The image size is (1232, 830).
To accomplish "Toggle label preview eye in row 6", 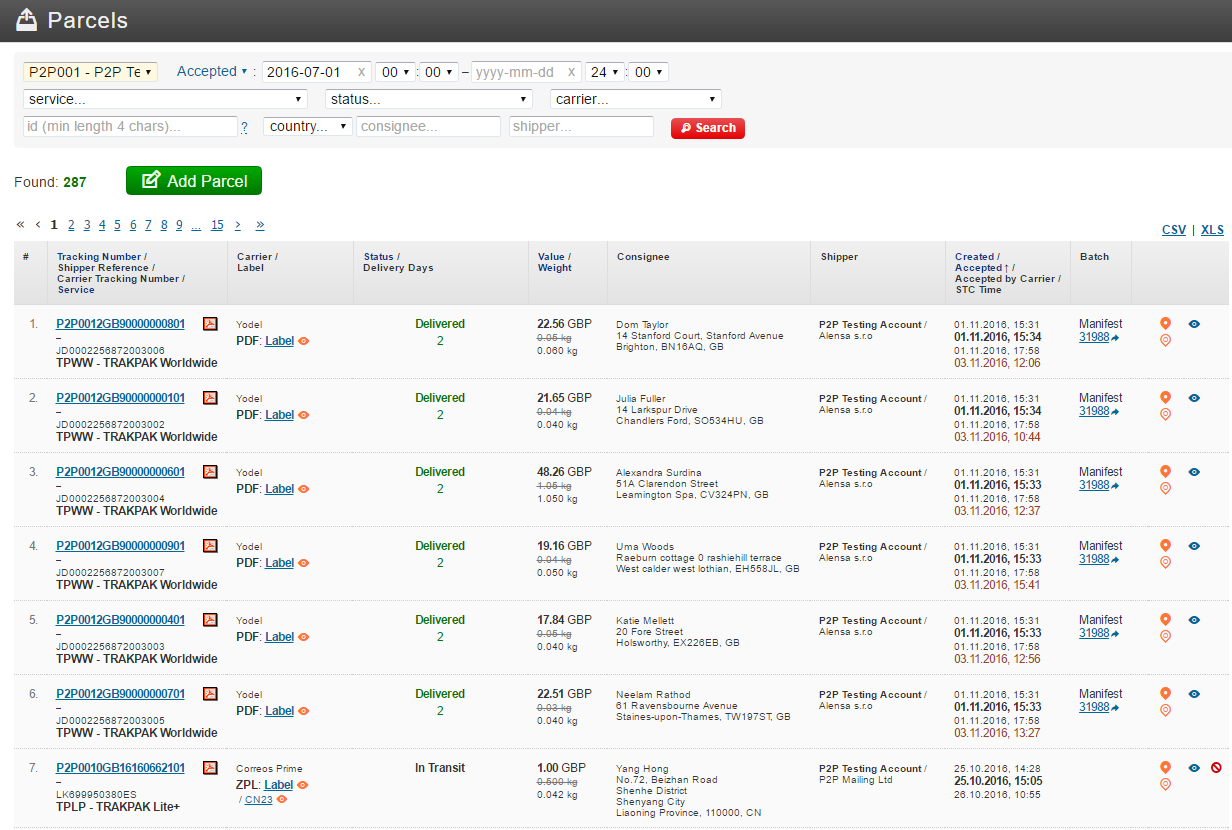I will tap(304, 711).
